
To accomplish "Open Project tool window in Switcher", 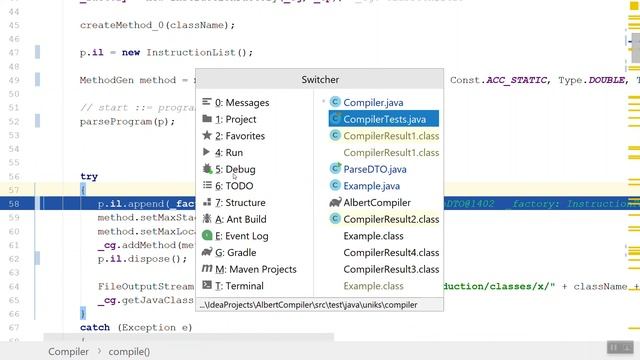I will (229, 119).
